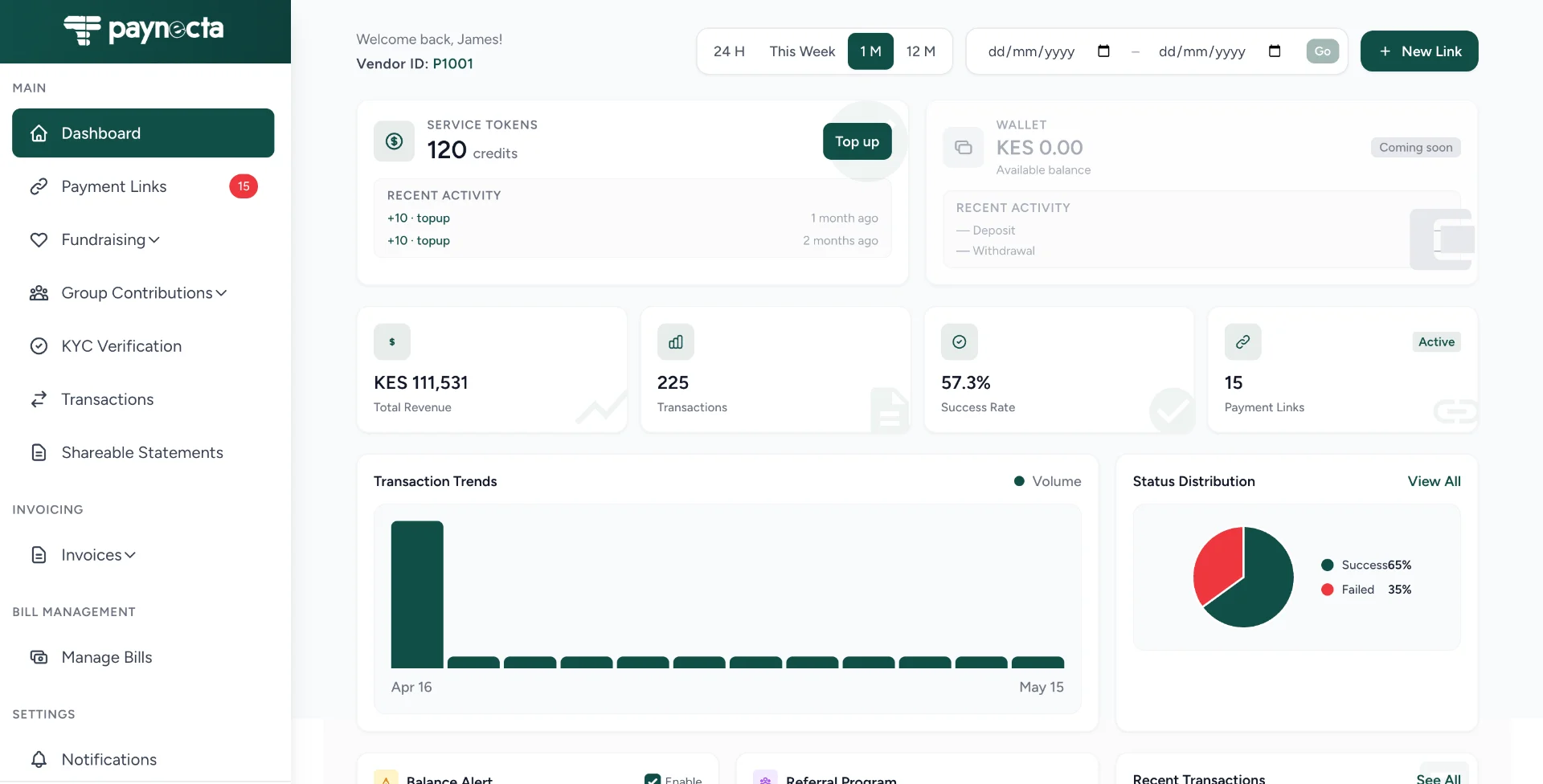Select the 24 H time range

[x=729, y=51]
